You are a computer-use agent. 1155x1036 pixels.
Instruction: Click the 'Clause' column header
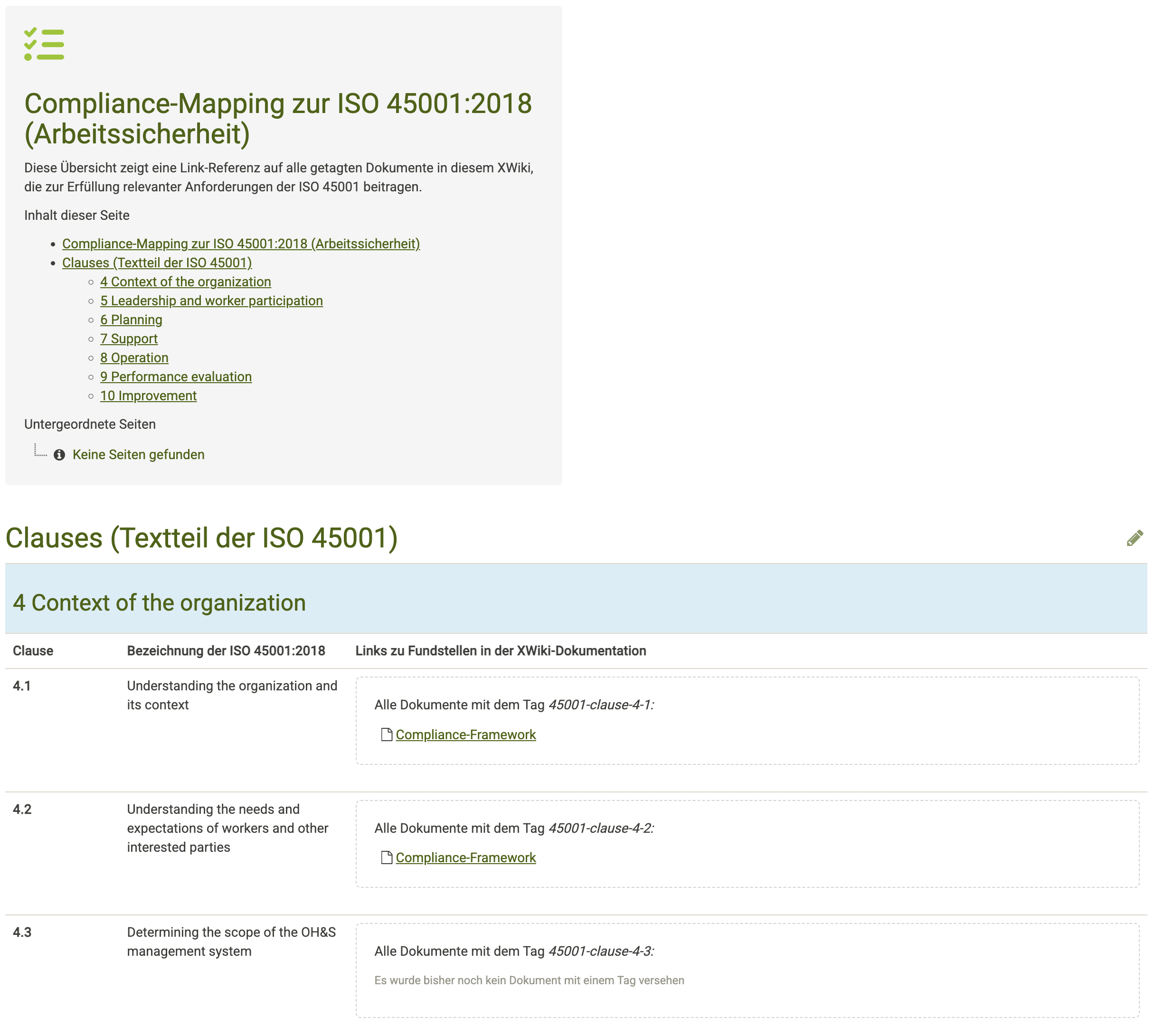point(33,650)
